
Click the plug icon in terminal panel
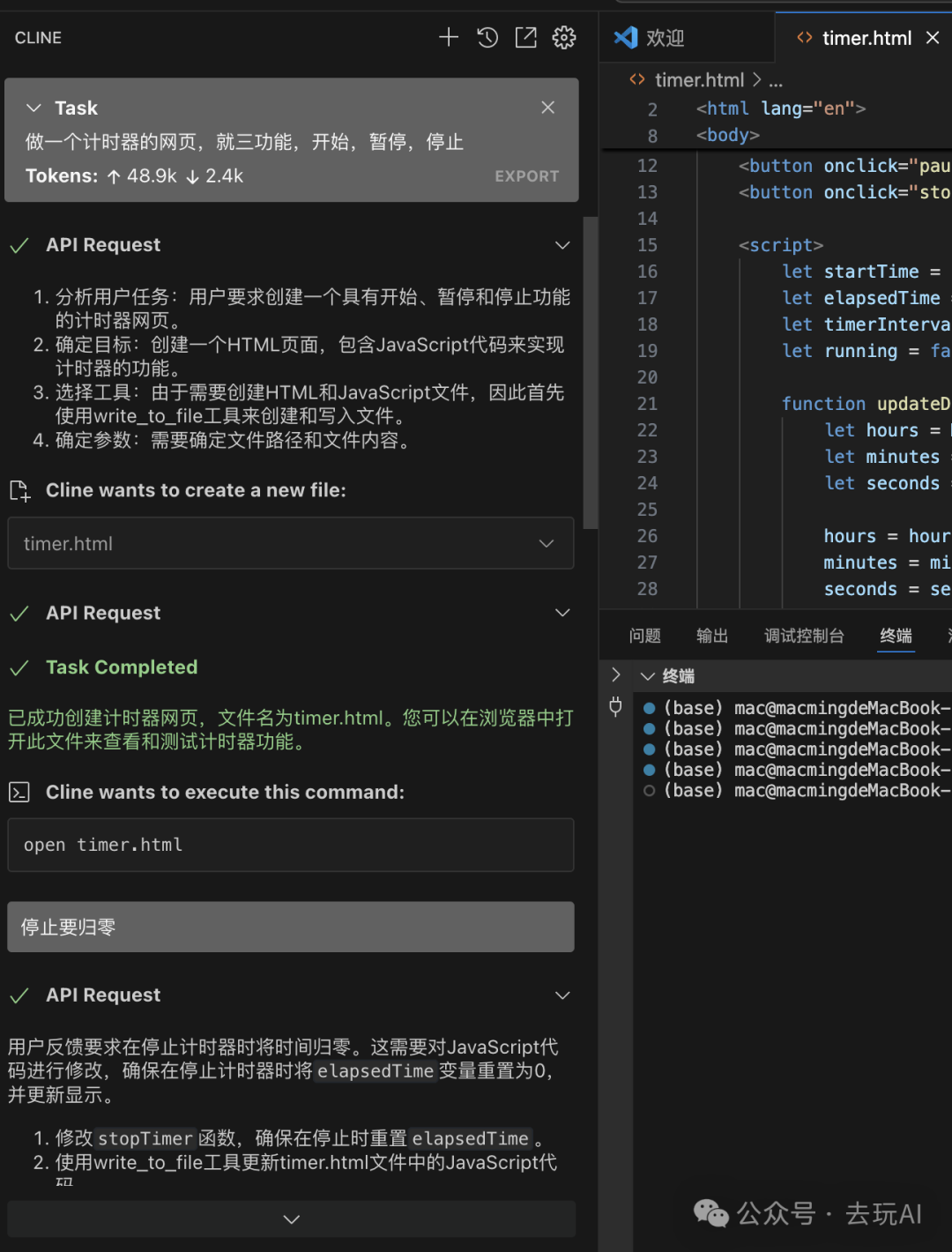click(x=615, y=706)
